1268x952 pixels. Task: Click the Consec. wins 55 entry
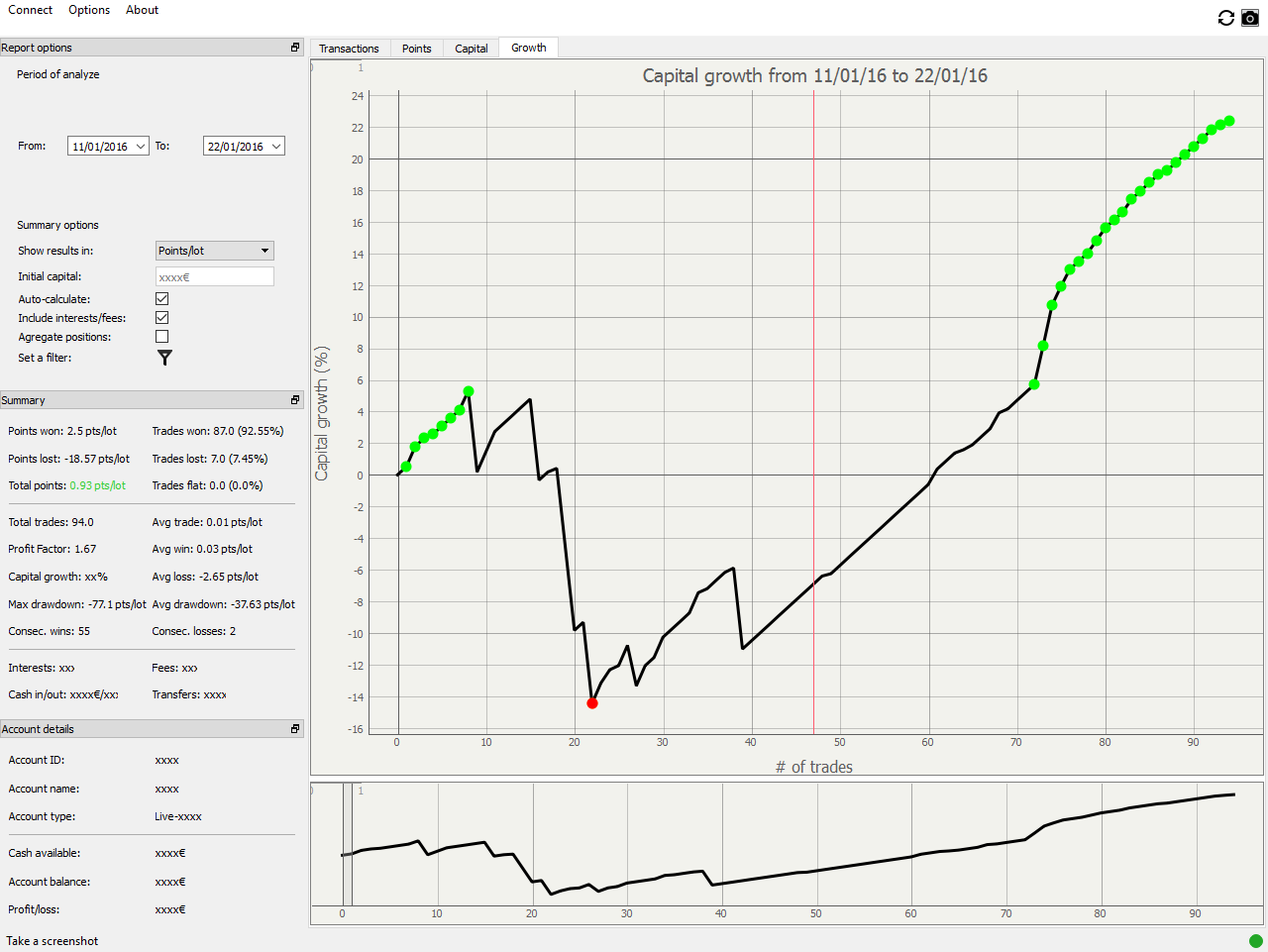pyautogui.click(x=50, y=631)
